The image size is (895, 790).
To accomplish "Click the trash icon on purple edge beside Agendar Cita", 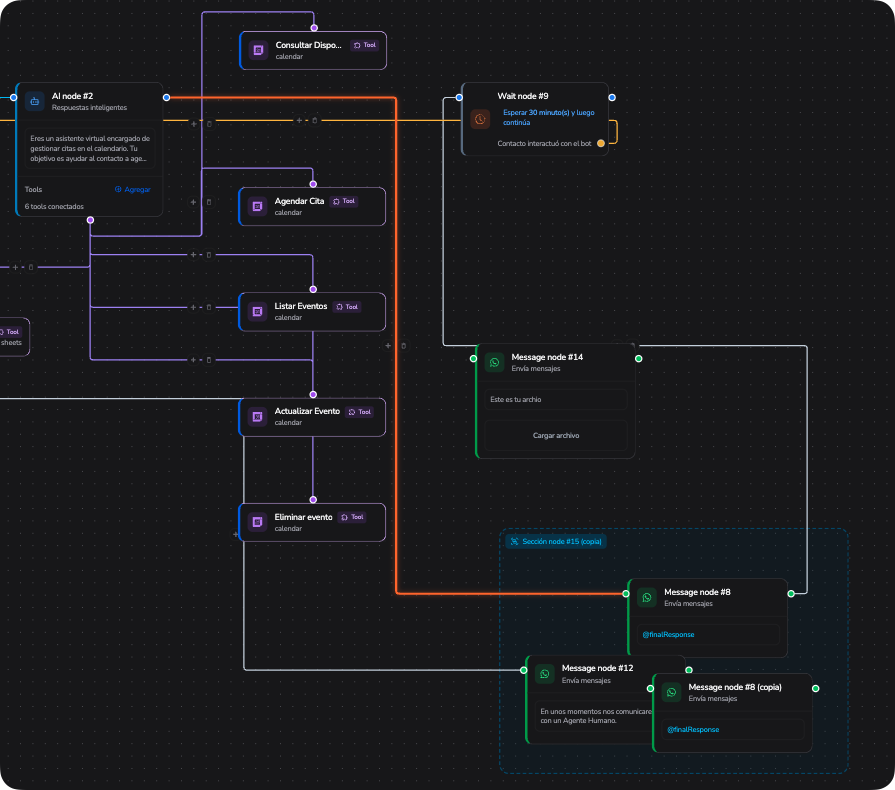I will coord(209,202).
